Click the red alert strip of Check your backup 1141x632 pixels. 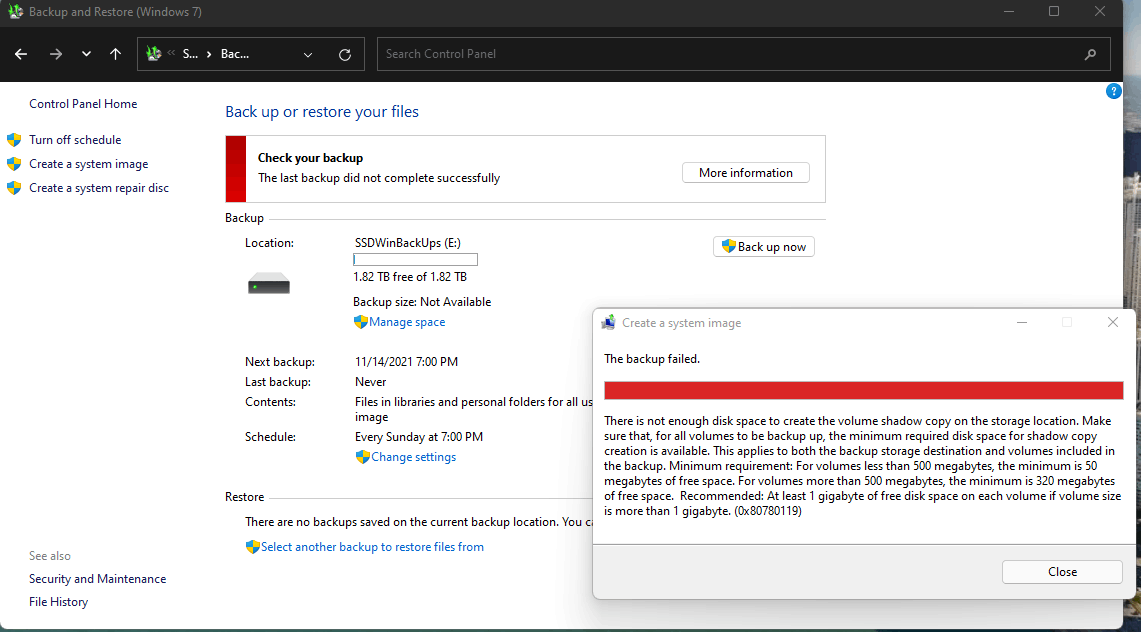click(236, 169)
